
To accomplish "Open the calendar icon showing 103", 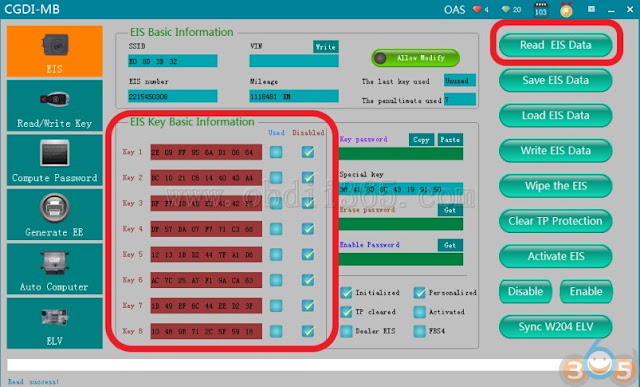I will click(541, 9).
